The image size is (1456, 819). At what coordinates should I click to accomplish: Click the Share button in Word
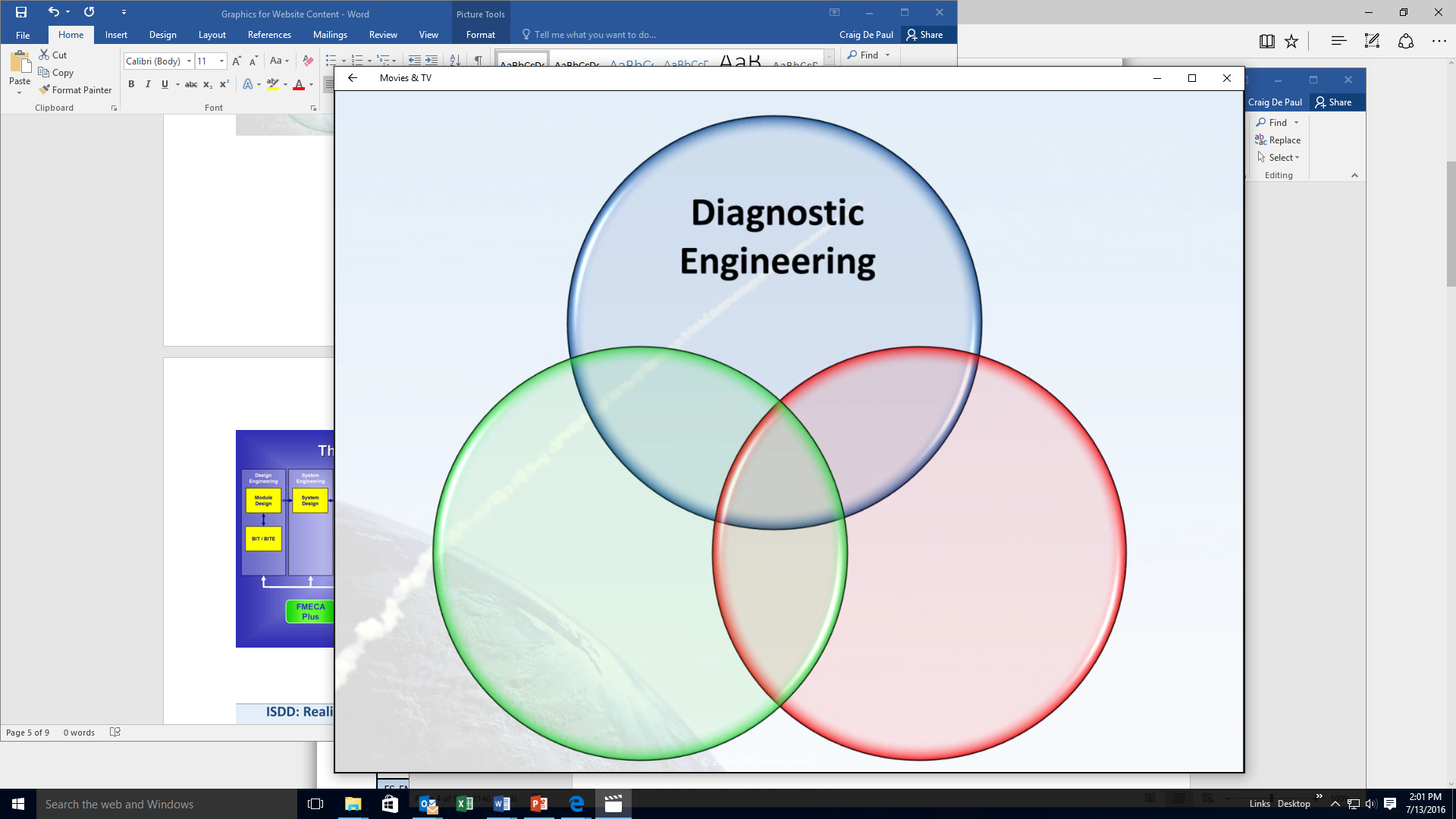click(x=924, y=34)
